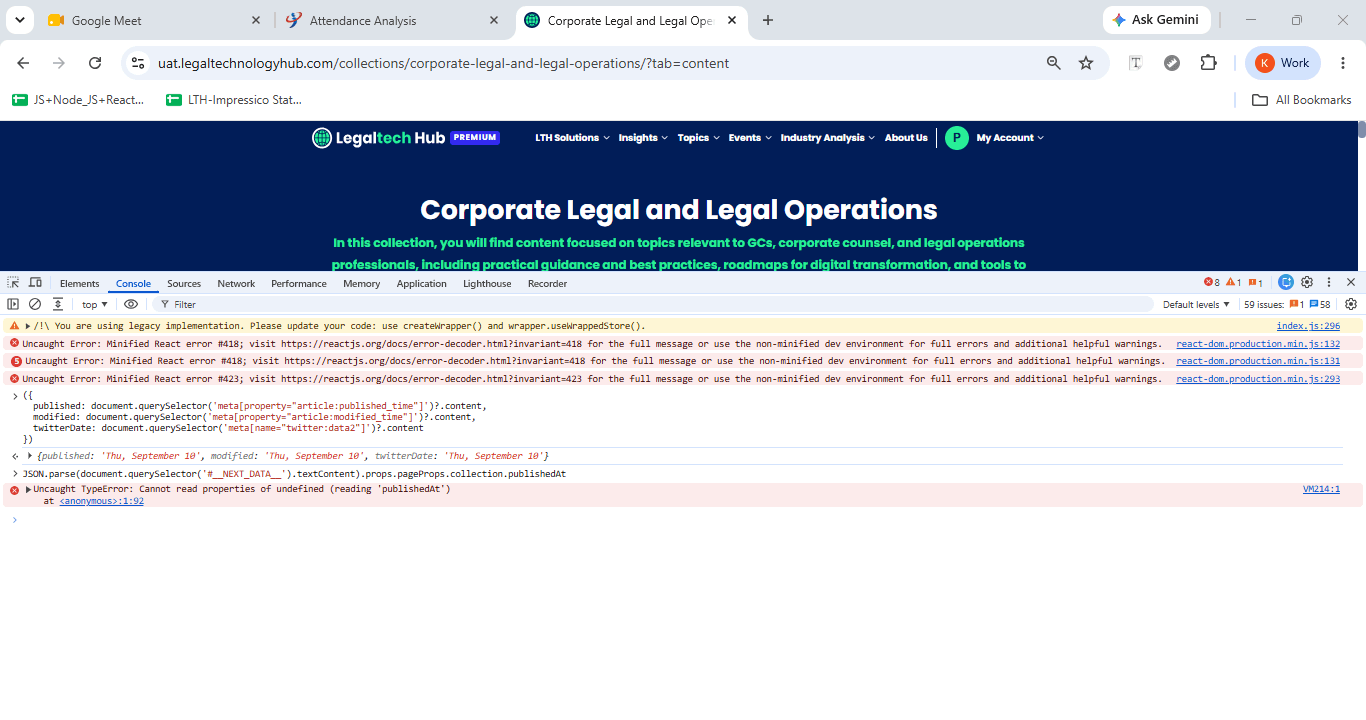
Task: Click the Ask Gemini button
Action: [1157, 20]
